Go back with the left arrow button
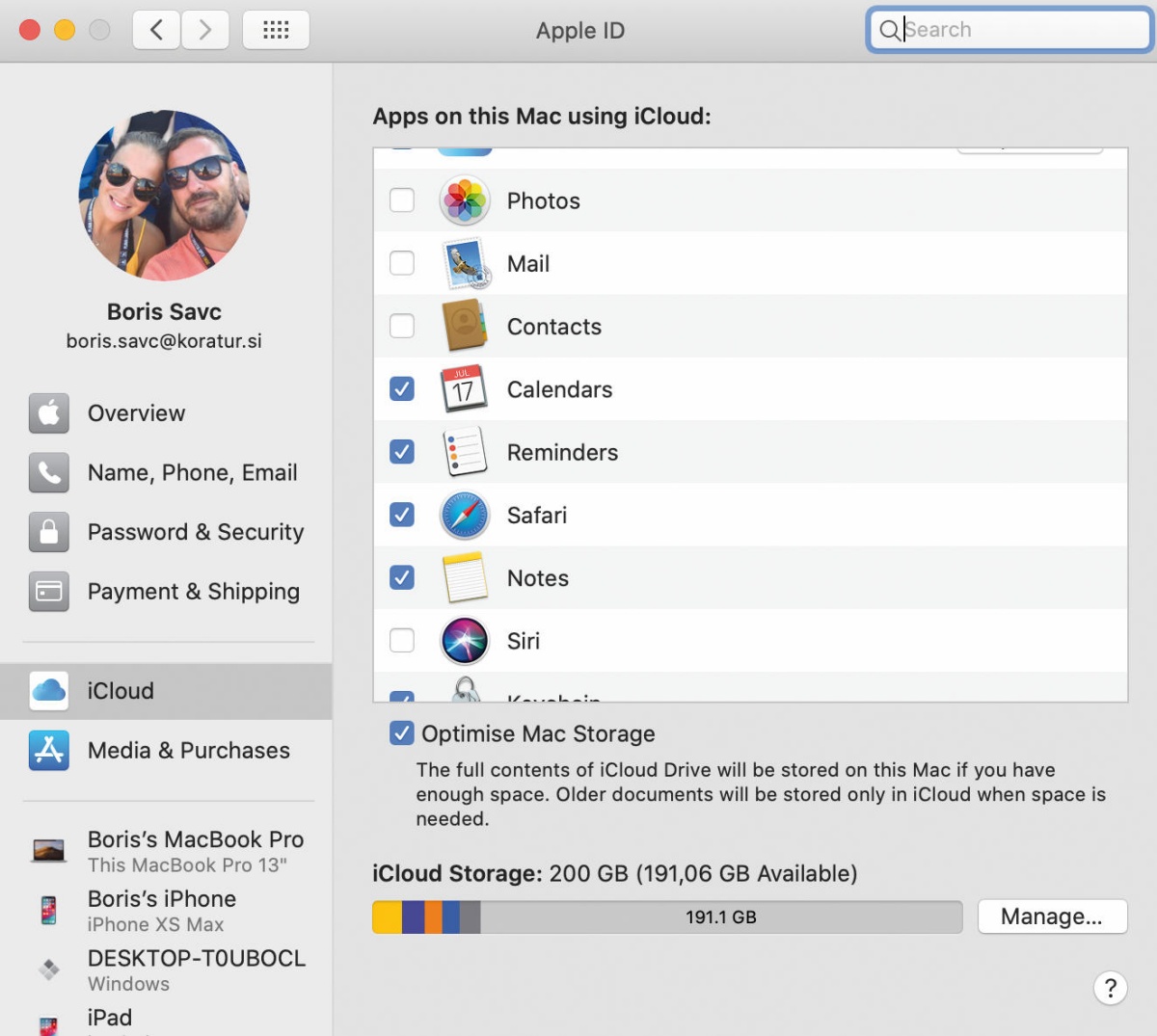This screenshot has height=1036, width=1157. 156,30
